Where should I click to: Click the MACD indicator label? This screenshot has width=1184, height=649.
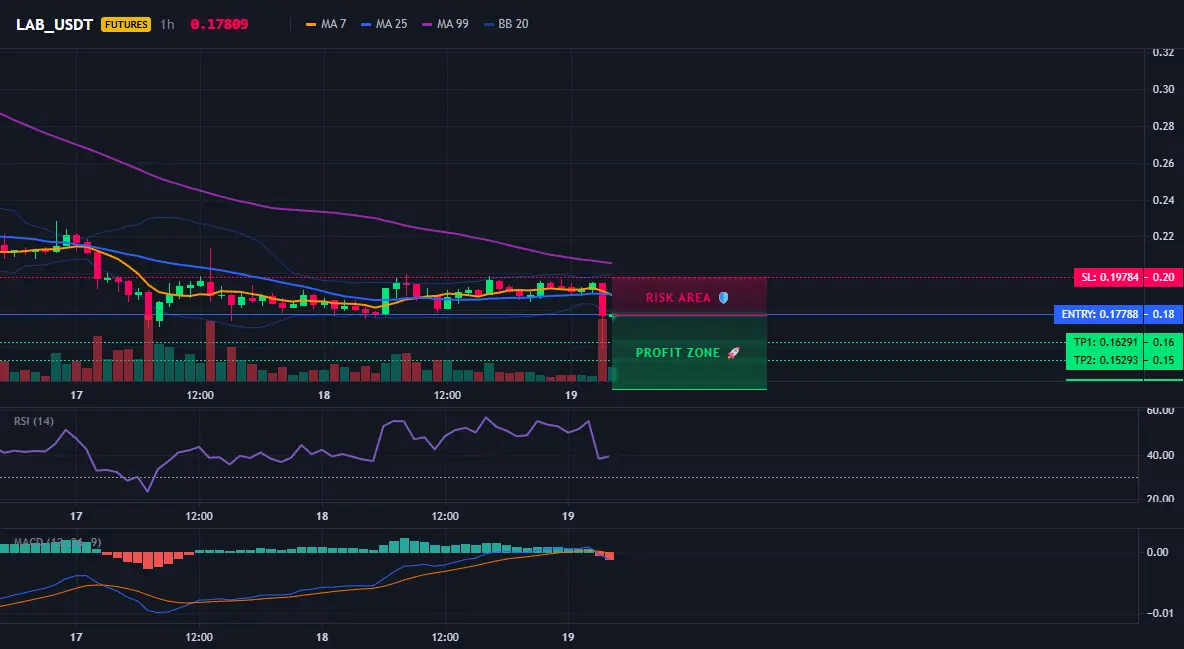pyautogui.click(x=57, y=542)
